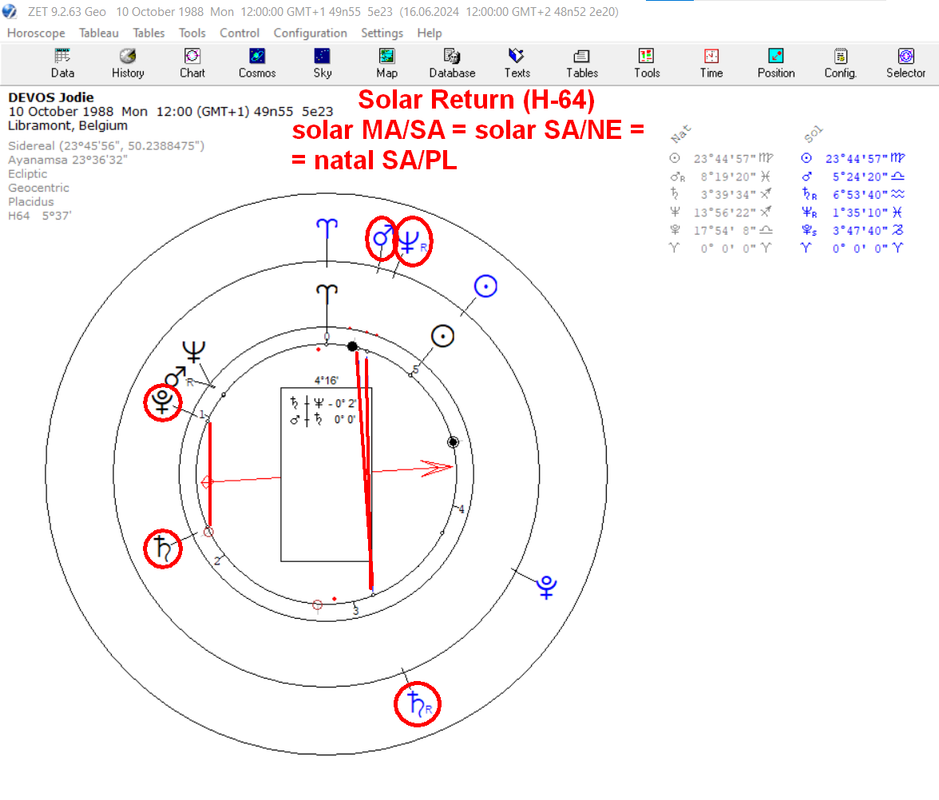Screen dimensions: 939x800
Task: Click the Mars/Saturn midpoint row in center box
Action: tap(323, 419)
